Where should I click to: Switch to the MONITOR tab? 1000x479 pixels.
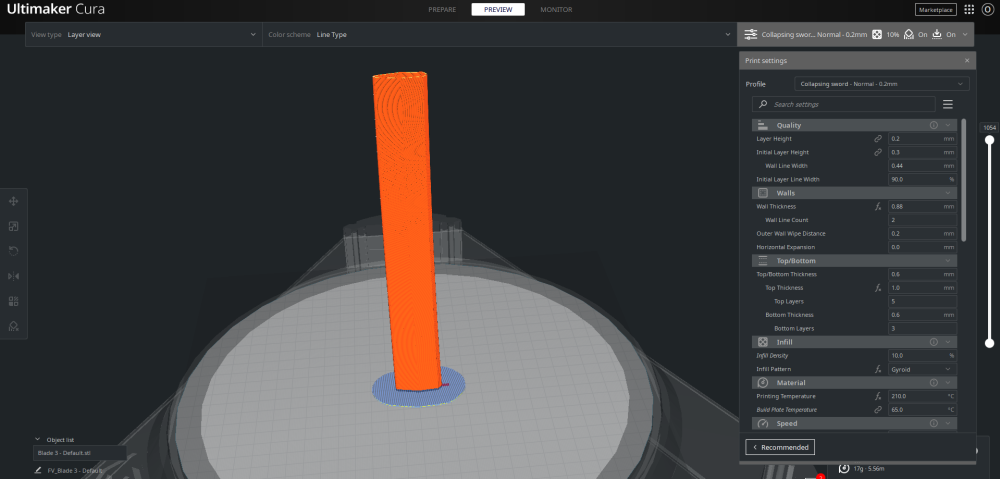coord(556,10)
